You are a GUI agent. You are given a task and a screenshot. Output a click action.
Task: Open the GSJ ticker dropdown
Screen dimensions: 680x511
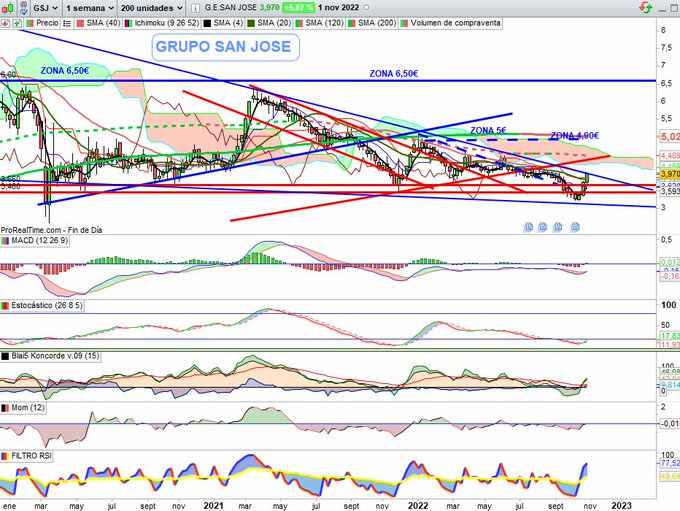(46, 8)
